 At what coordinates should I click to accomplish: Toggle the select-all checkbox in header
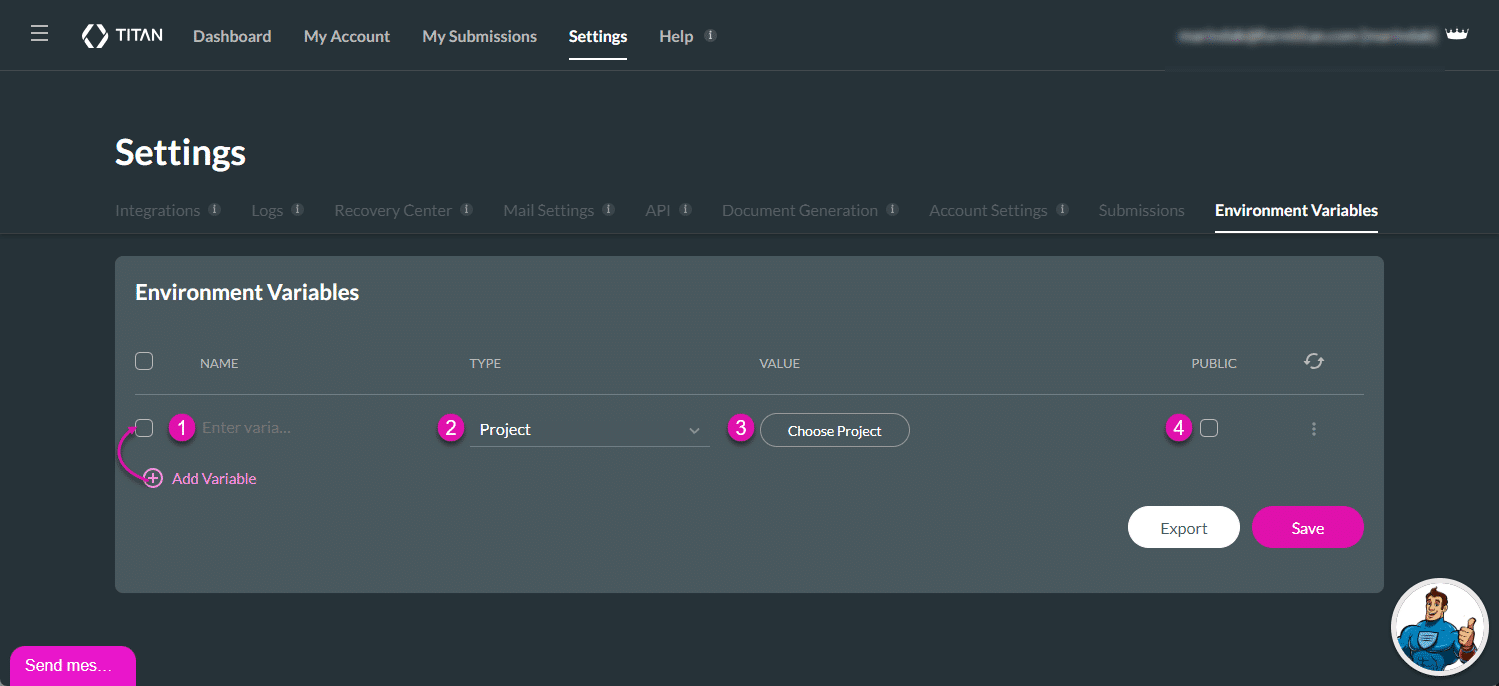coord(144,361)
